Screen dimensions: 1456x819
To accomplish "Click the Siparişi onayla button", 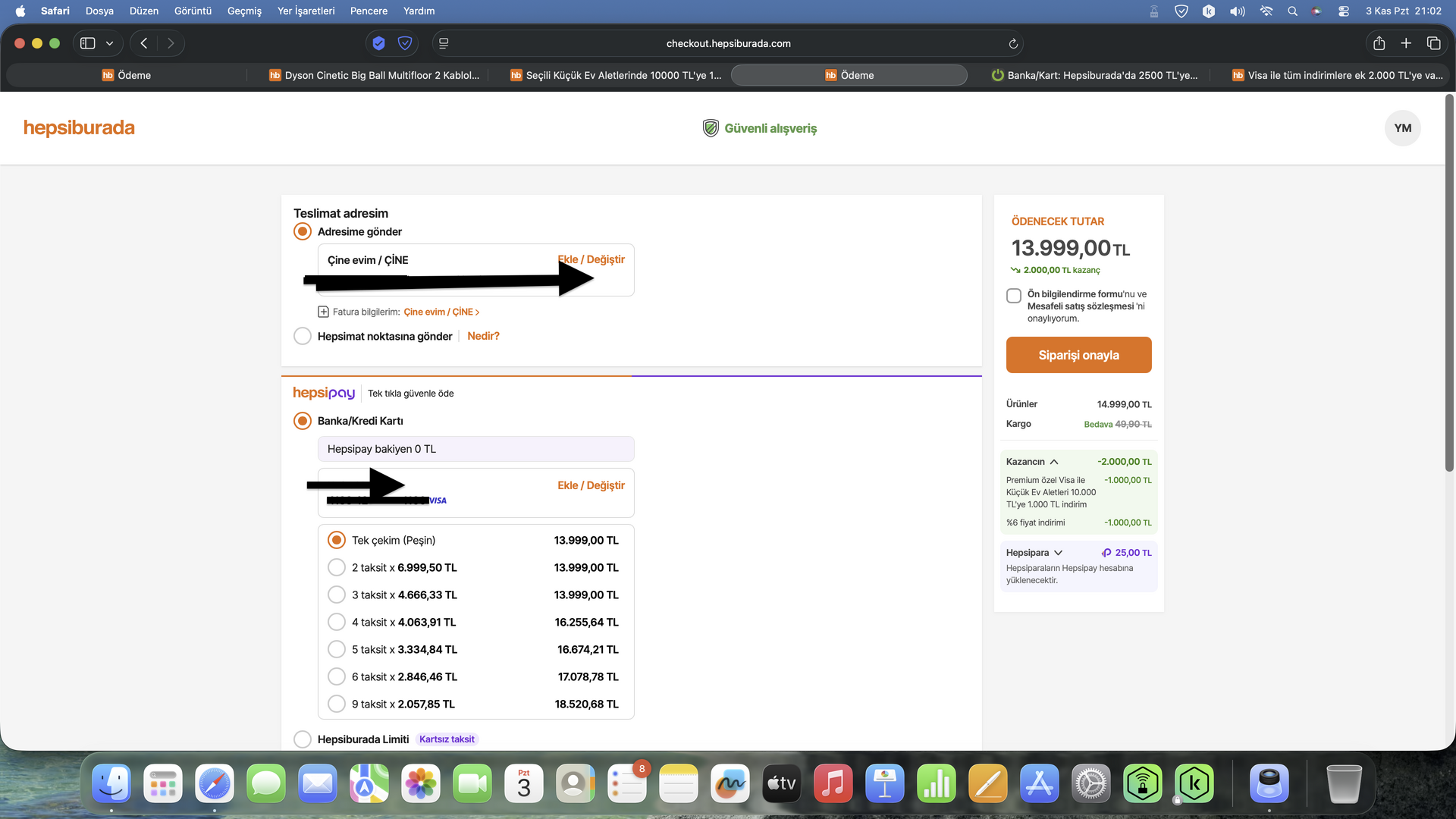I will (1078, 355).
